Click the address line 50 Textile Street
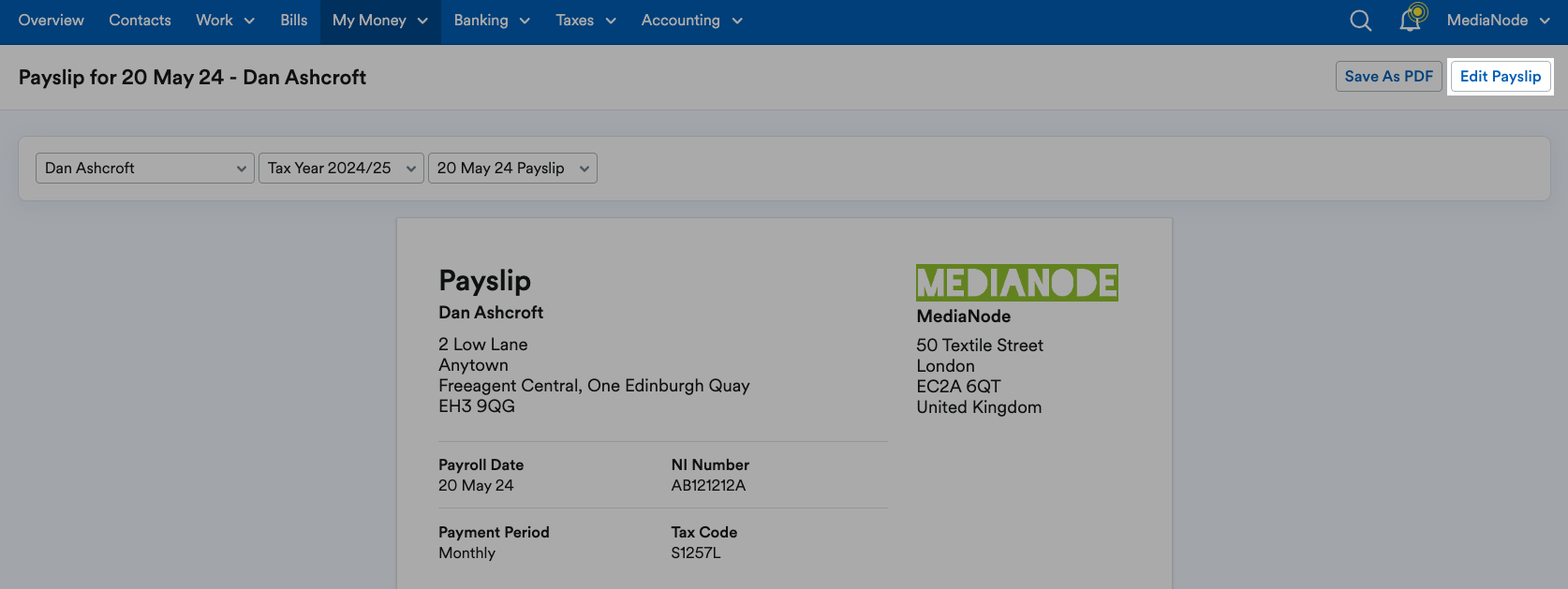1568x589 pixels. tap(980, 346)
